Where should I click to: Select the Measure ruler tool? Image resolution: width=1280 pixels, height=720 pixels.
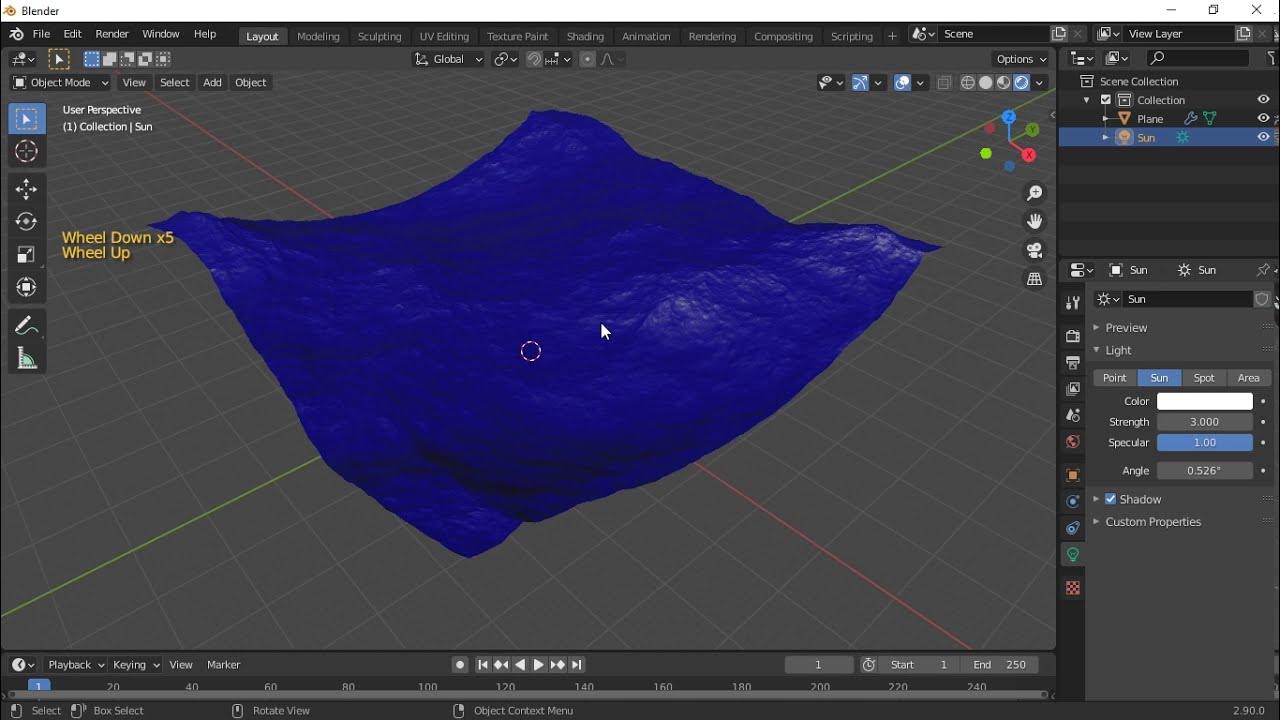(27, 359)
